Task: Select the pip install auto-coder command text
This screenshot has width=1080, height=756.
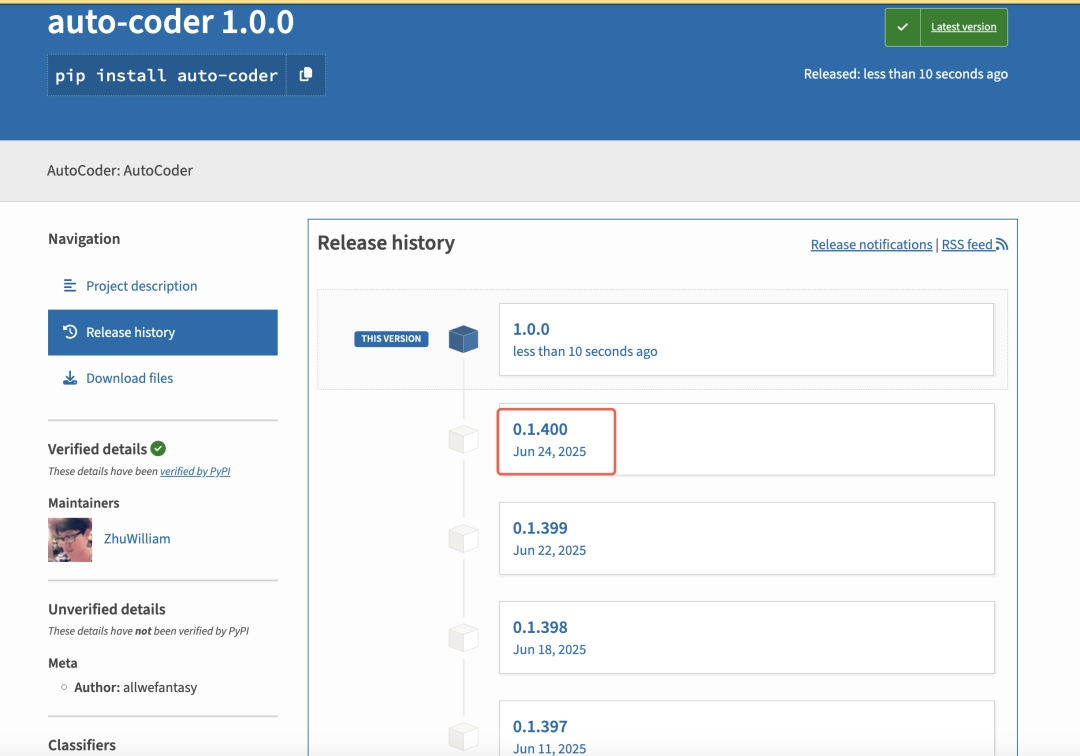Action: [166, 75]
